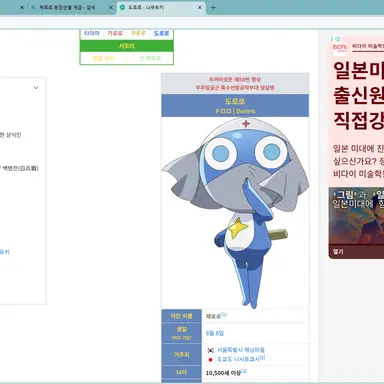Open the 8월 8일 birthday link
The height and width of the screenshot is (384, 384).
click(x=215, y=333)
